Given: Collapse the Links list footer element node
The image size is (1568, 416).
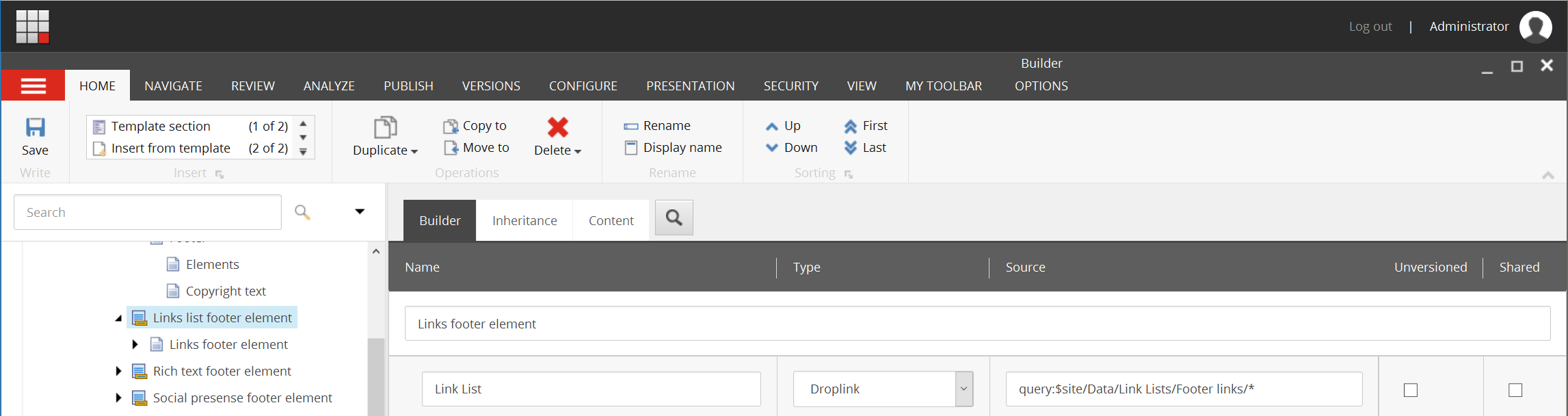Looking at the screenshot, I should 118,318.
